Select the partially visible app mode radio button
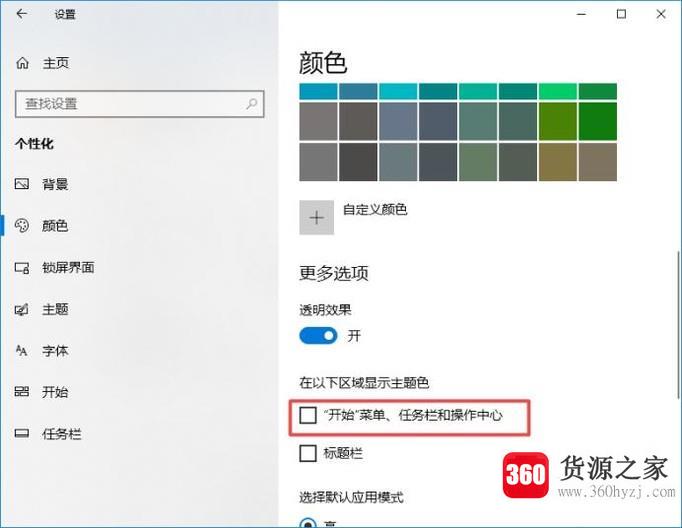This screenshot has width=682, height=528. click(x=308, y=523)
